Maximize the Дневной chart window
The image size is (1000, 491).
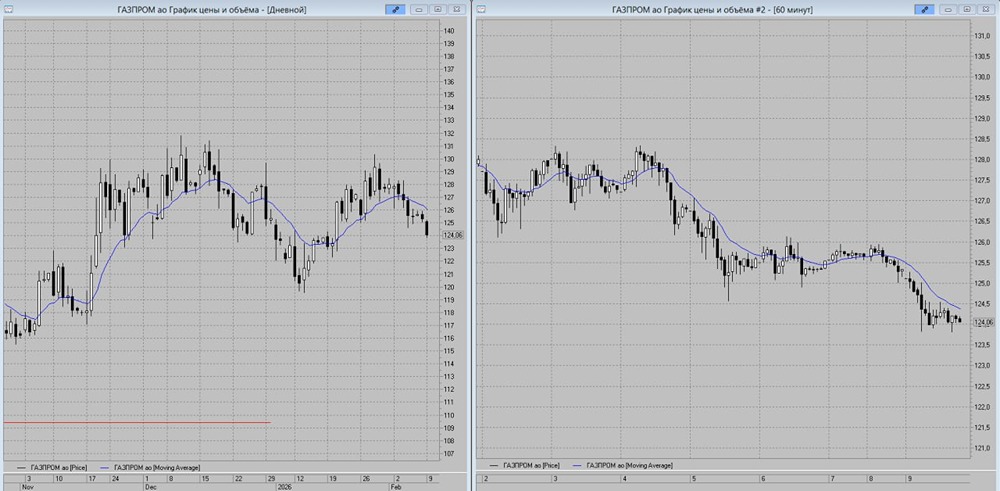tap(438, 9)
